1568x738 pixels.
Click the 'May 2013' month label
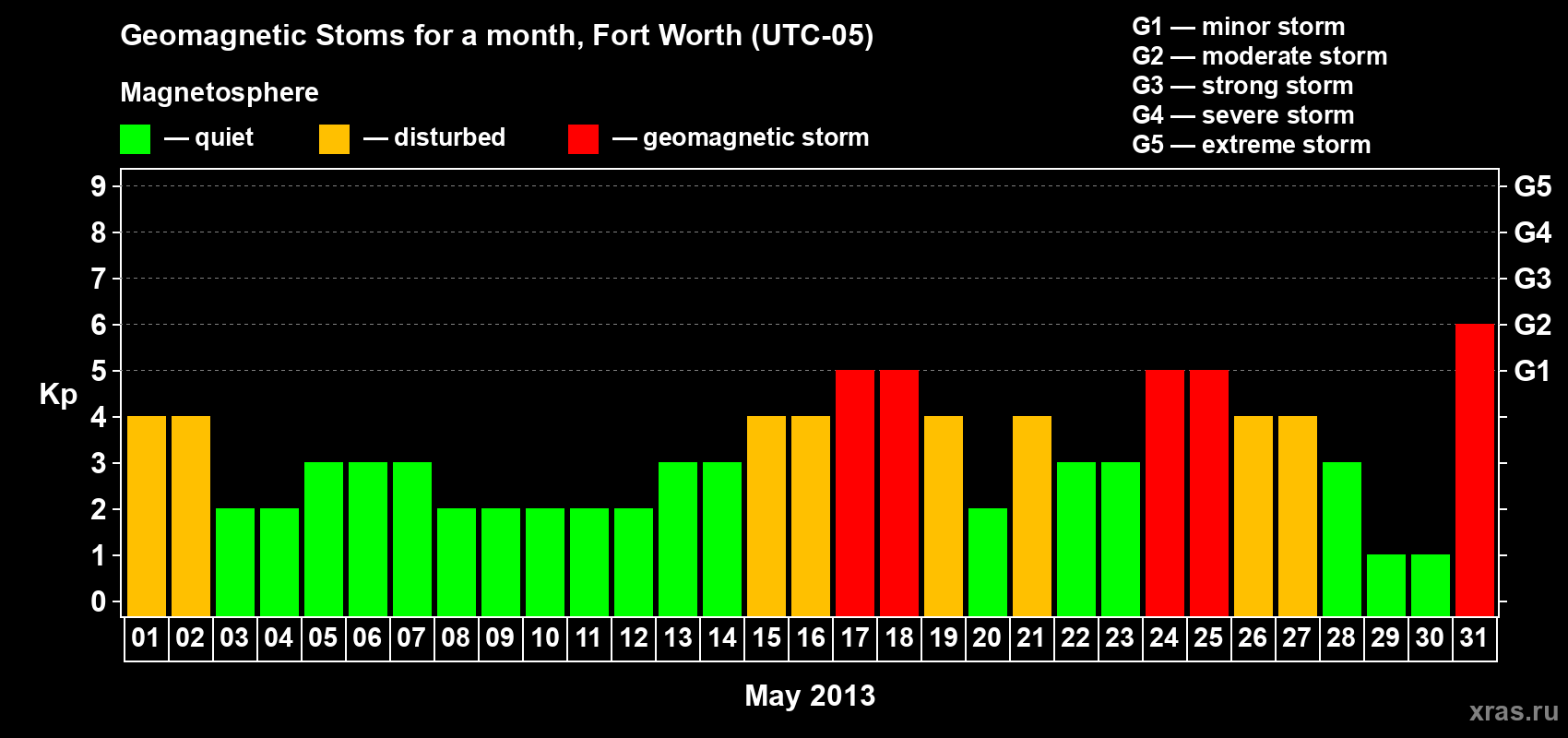(x=810, y=696)
